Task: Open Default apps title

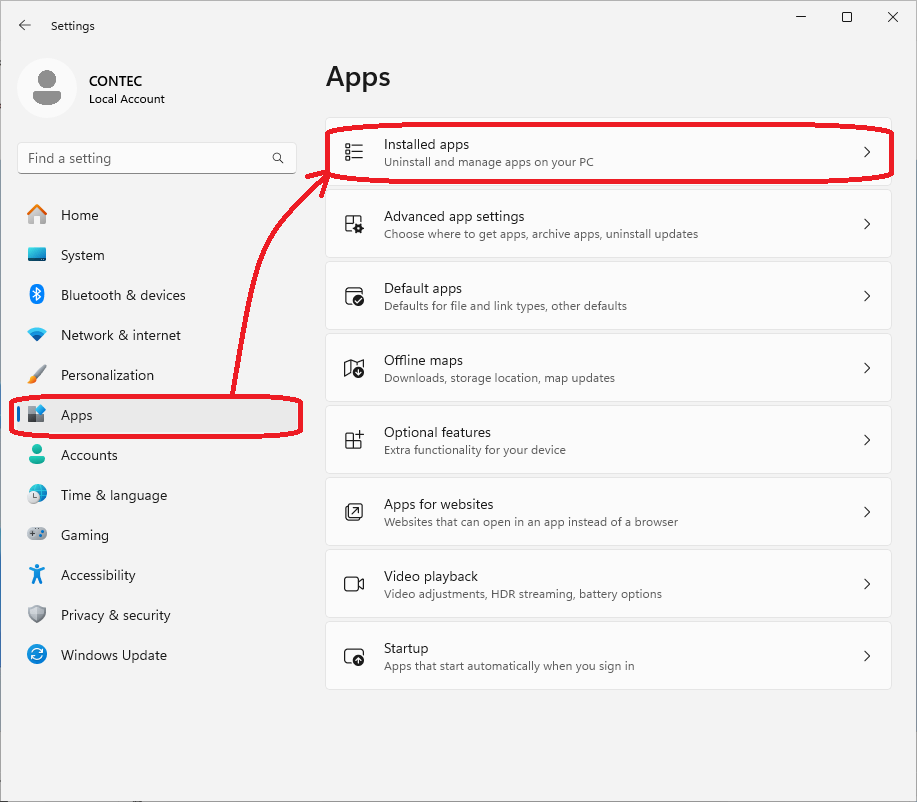Action: tap(422, 288)
